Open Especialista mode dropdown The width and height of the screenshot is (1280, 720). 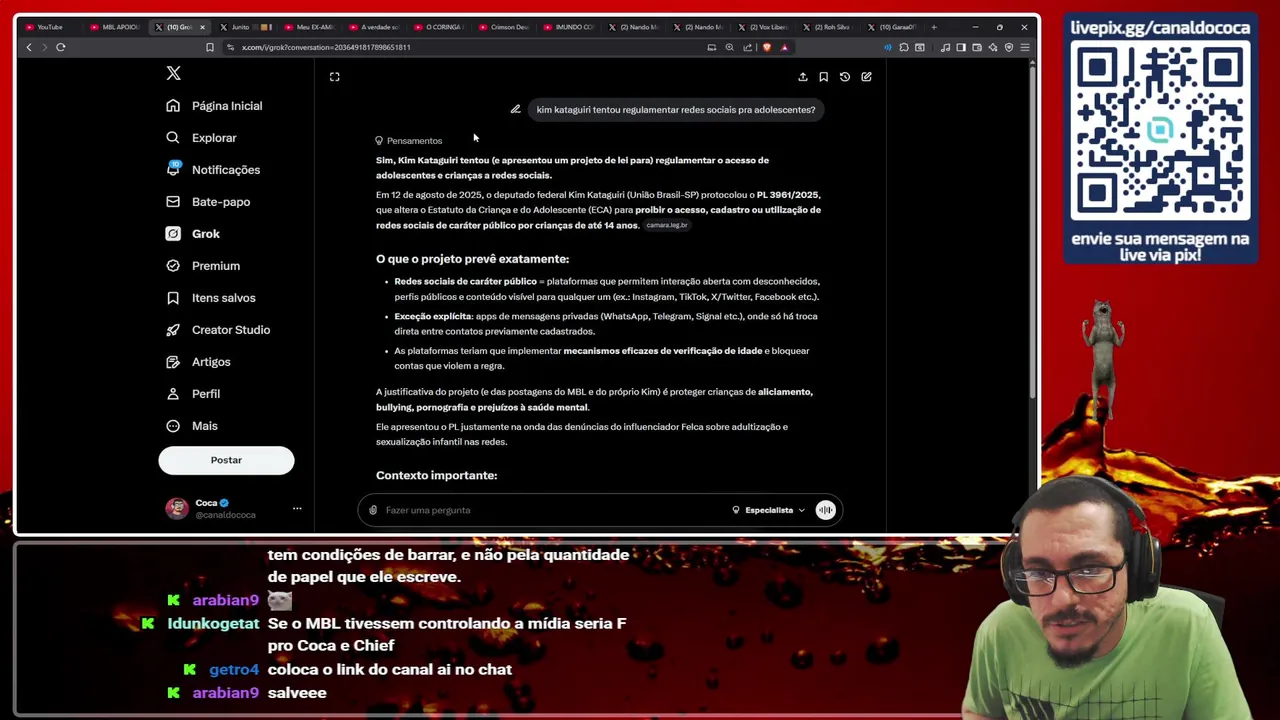pyautogui.click(x=768, y=510)
